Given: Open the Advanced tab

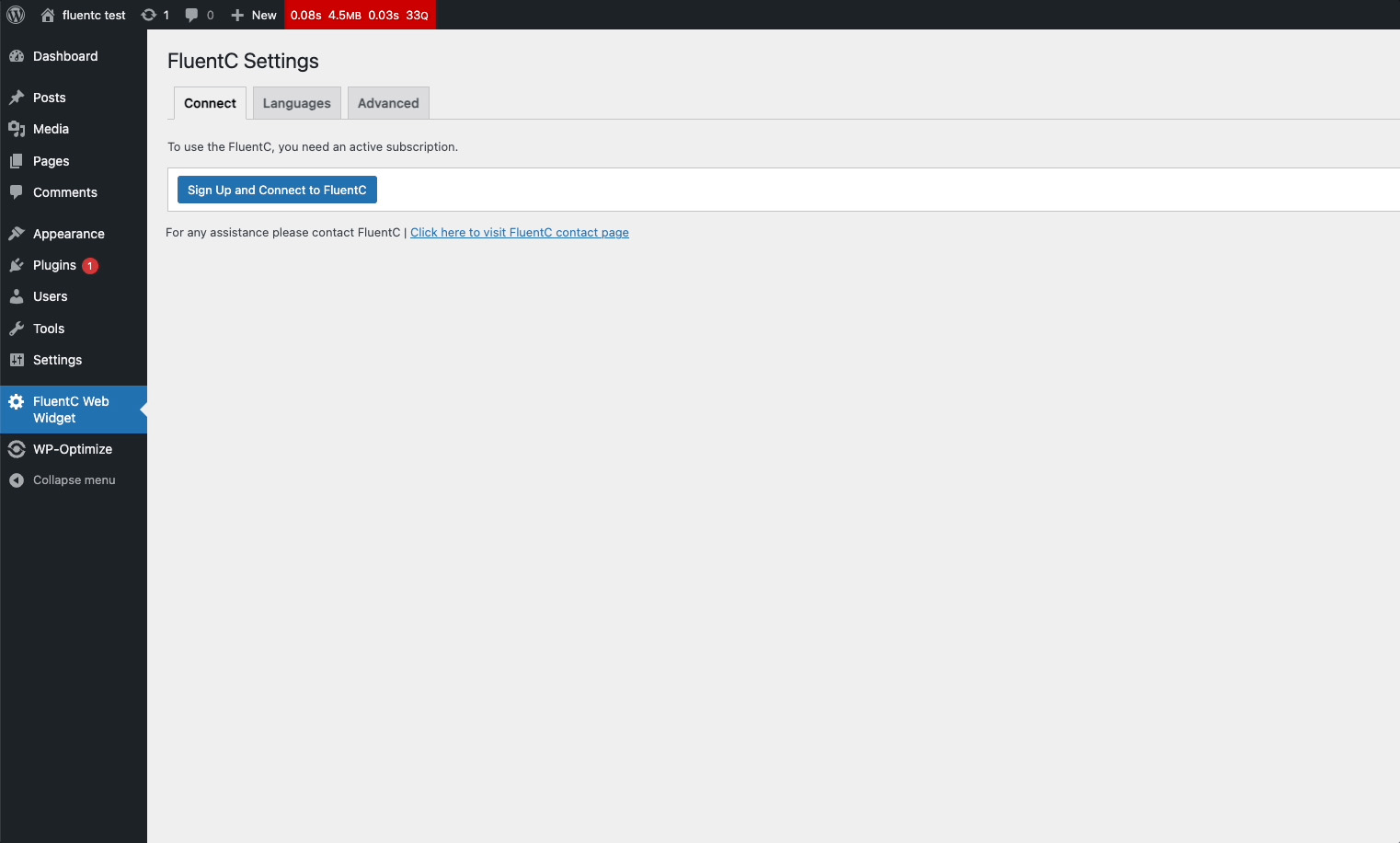Looking at the screenshot, I should 388,103.
